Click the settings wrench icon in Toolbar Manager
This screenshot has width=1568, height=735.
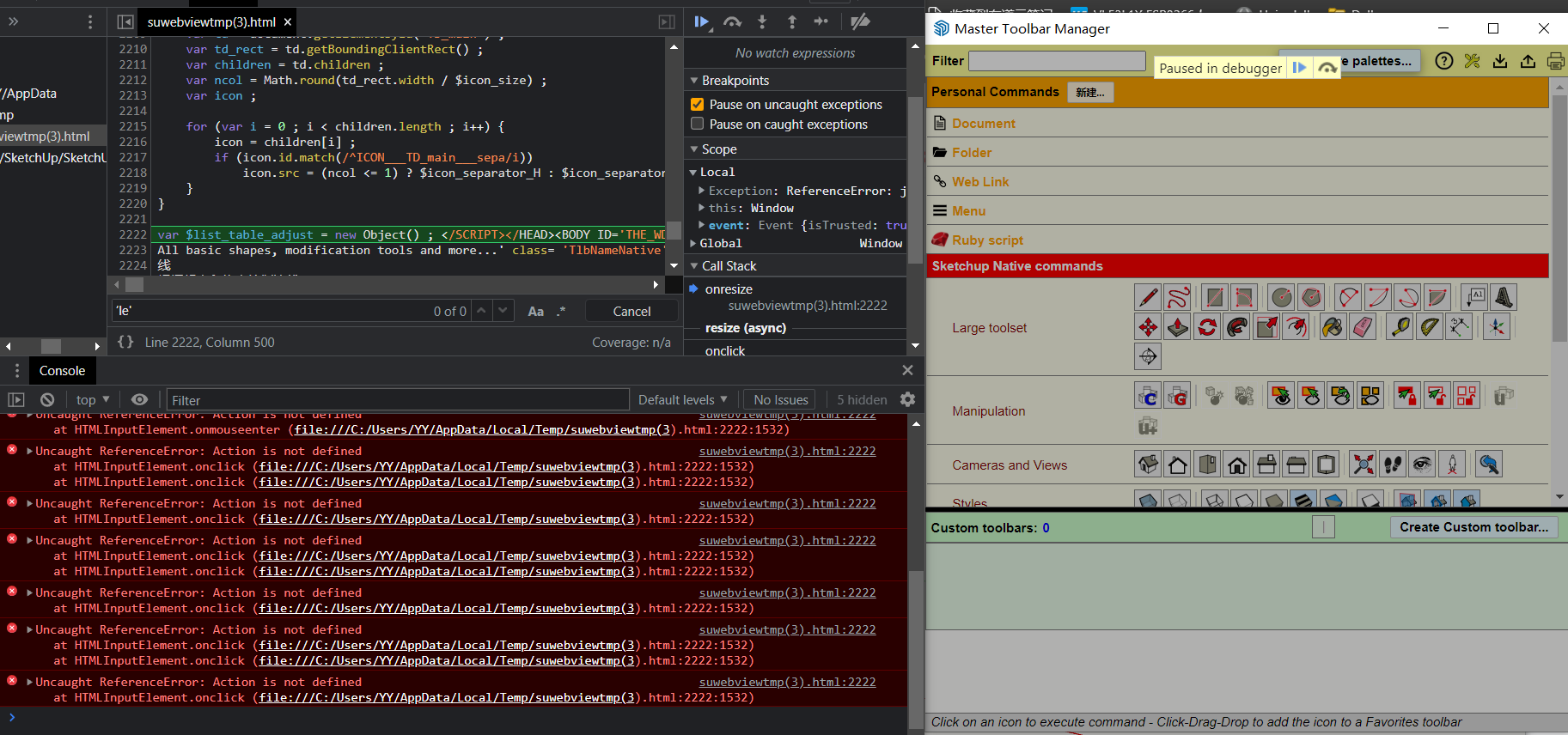[x=1473, y=61]
